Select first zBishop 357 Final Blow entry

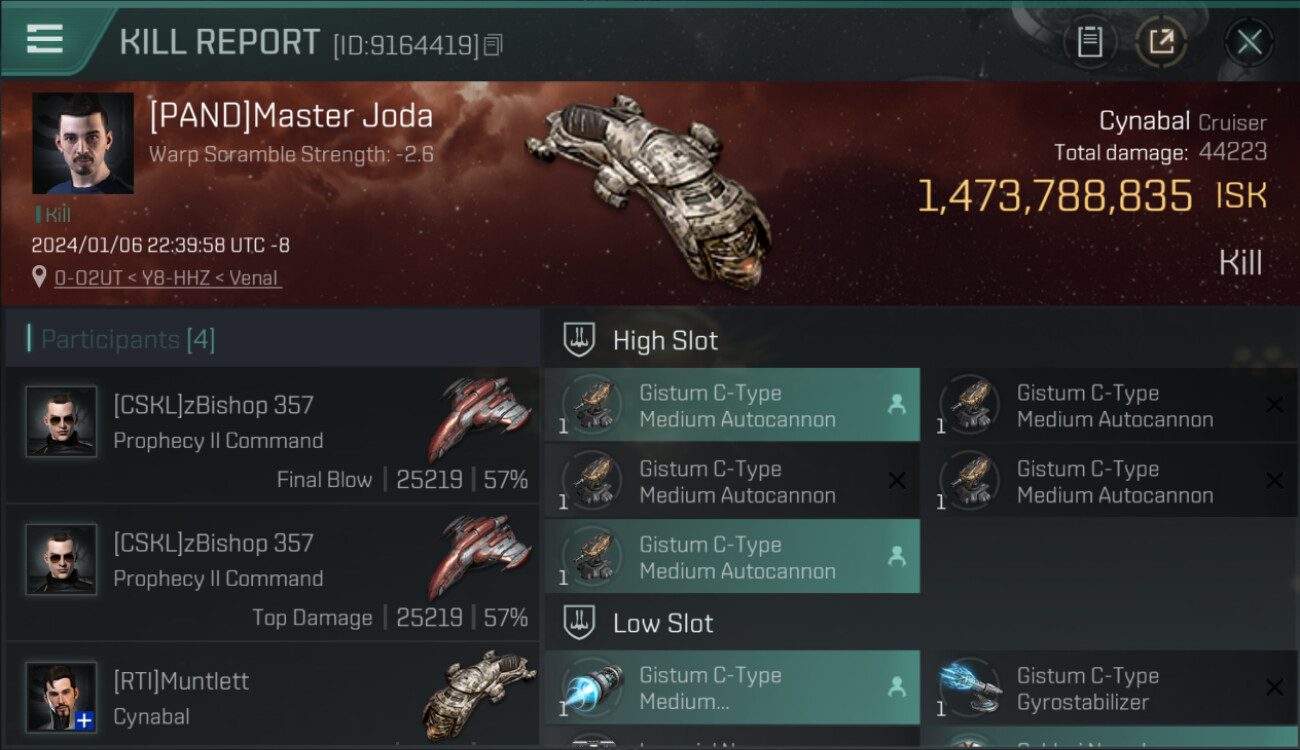[x=273, y=435]
